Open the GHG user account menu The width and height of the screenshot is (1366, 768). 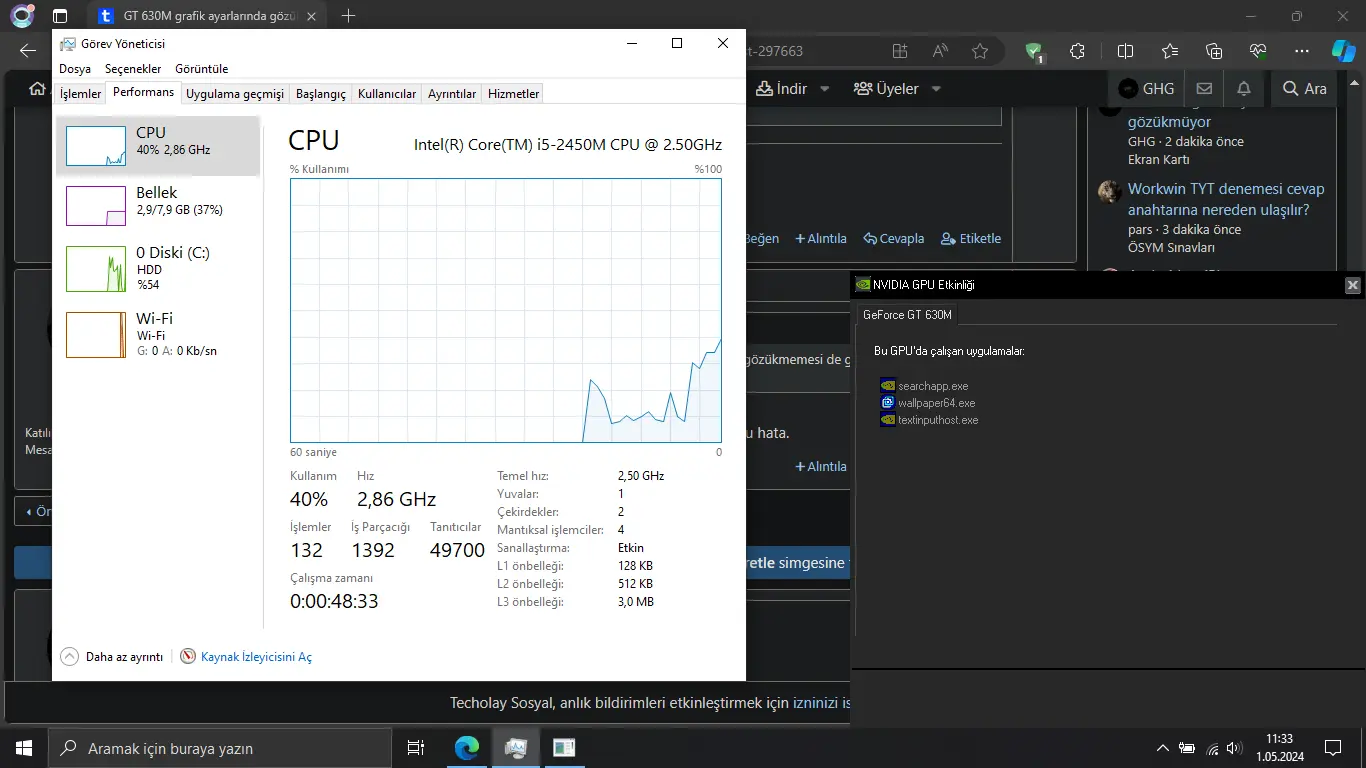[1146, 89]
